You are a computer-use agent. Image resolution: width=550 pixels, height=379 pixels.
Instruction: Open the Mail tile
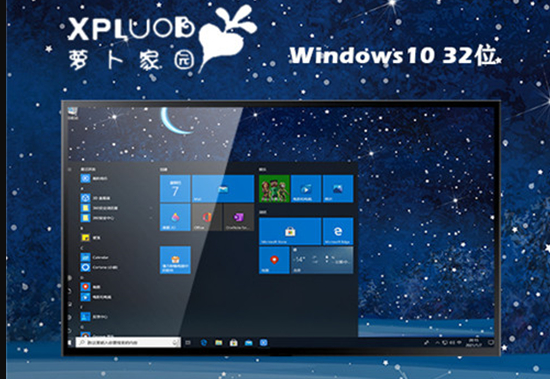(x=223, y=189)
